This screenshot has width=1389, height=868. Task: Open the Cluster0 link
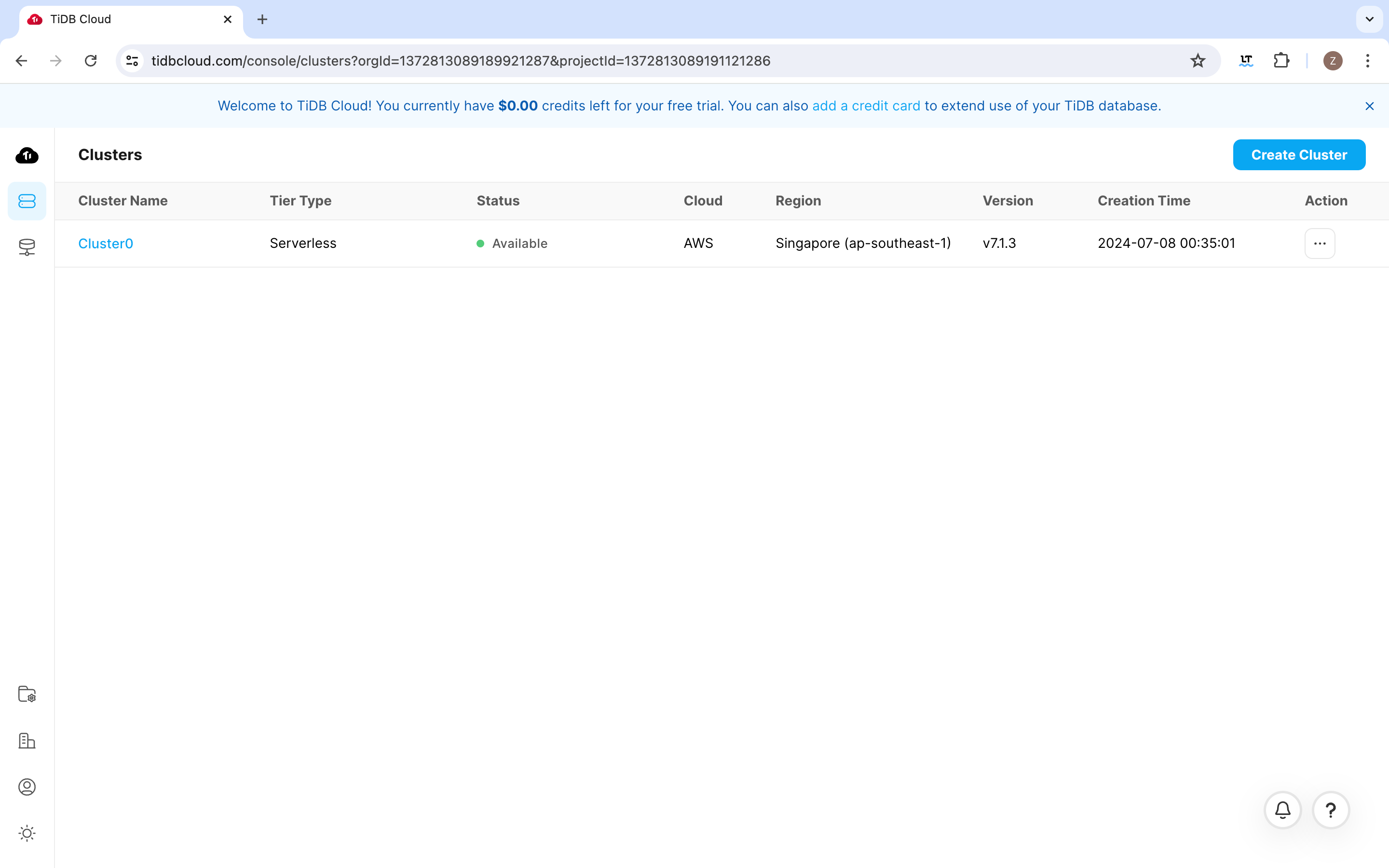click(x=106, y=244)
